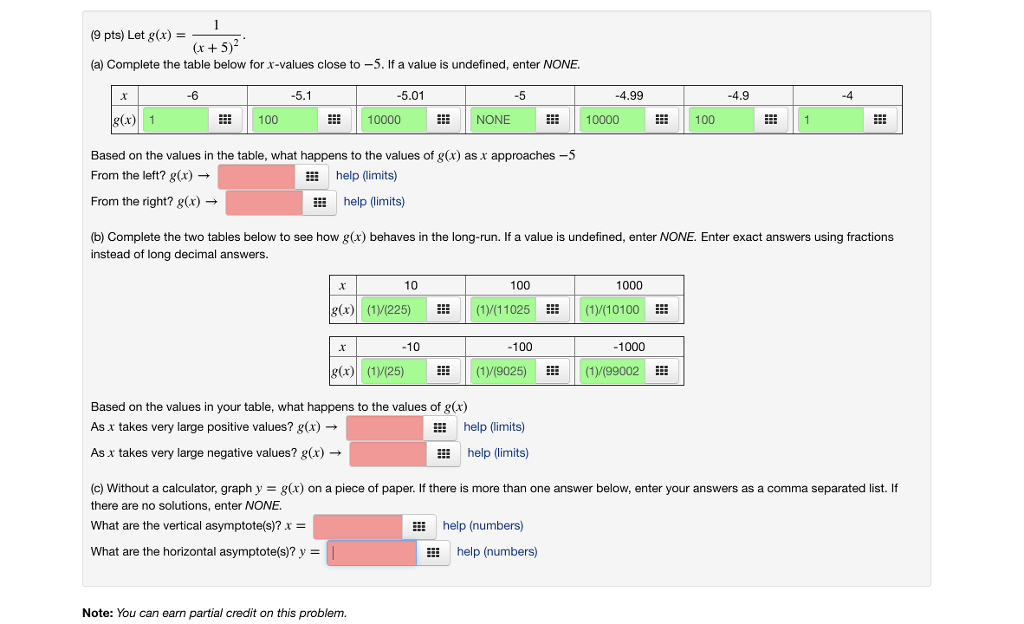Open equation editor icon for 'From the left' answer
Screen dimensions: 1024x624
click(x=312, y=176)
